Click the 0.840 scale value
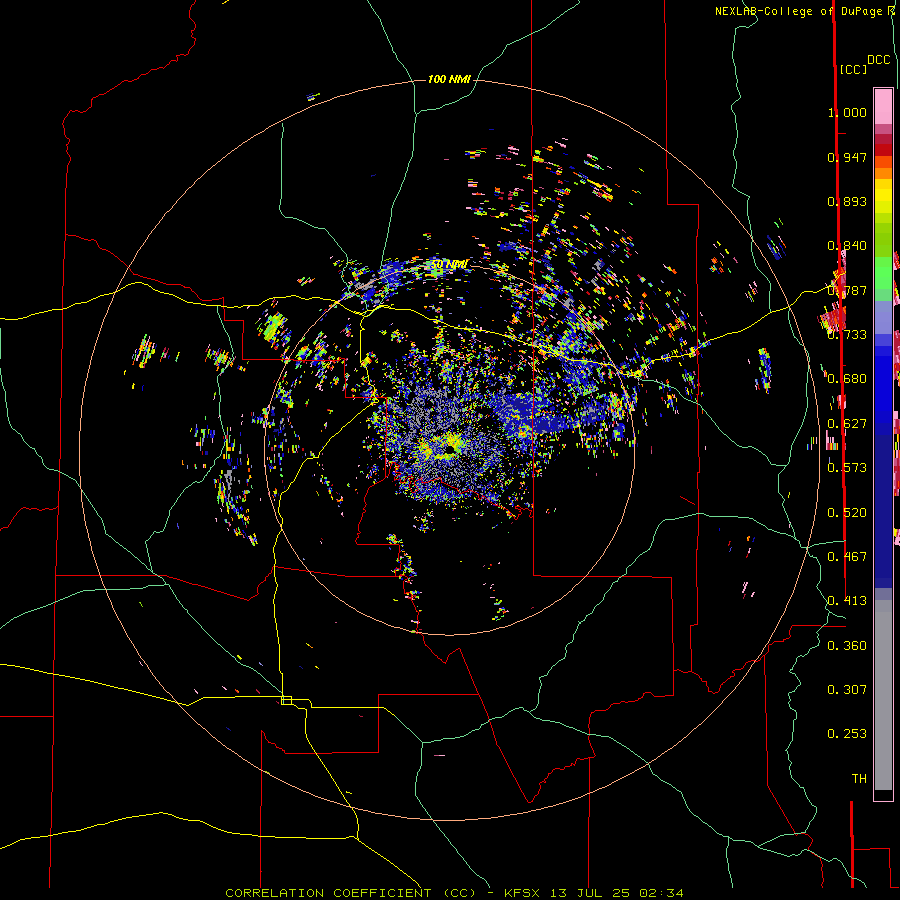Image resolution: width=900 pixels, height=900 pixels. (847, 245)
